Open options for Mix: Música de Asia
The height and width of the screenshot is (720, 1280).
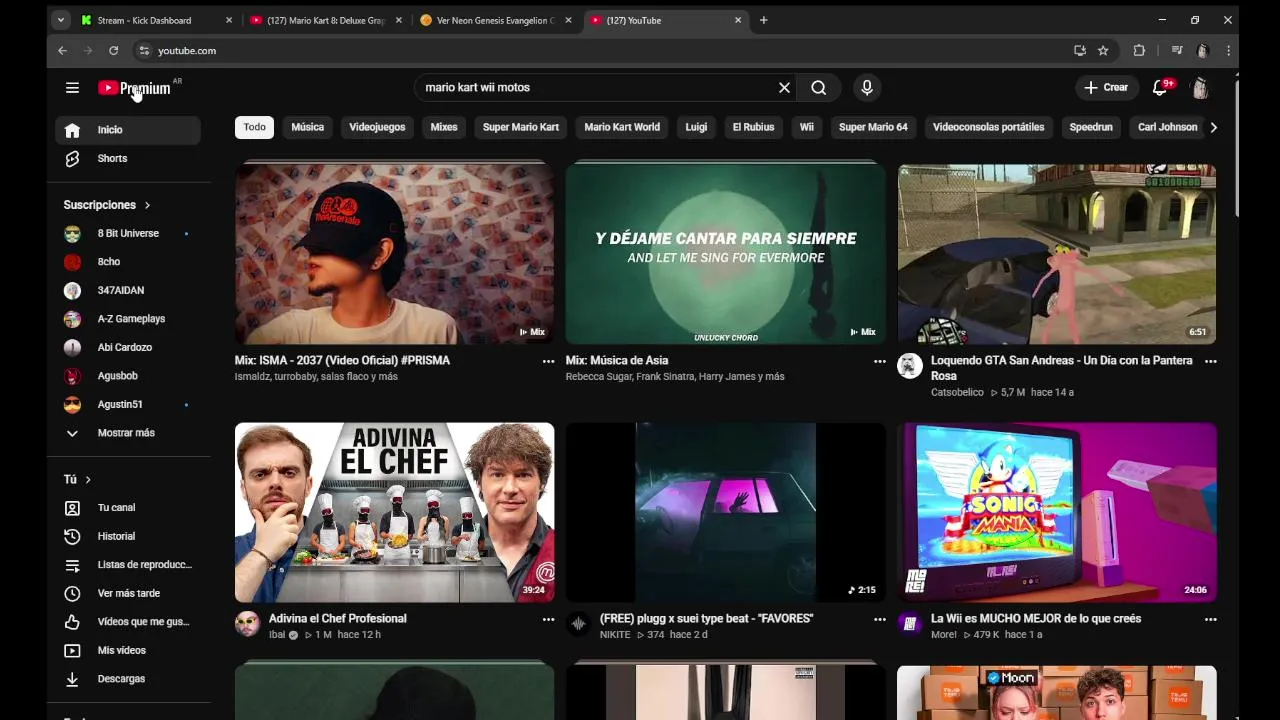click(x=879, y=362)
